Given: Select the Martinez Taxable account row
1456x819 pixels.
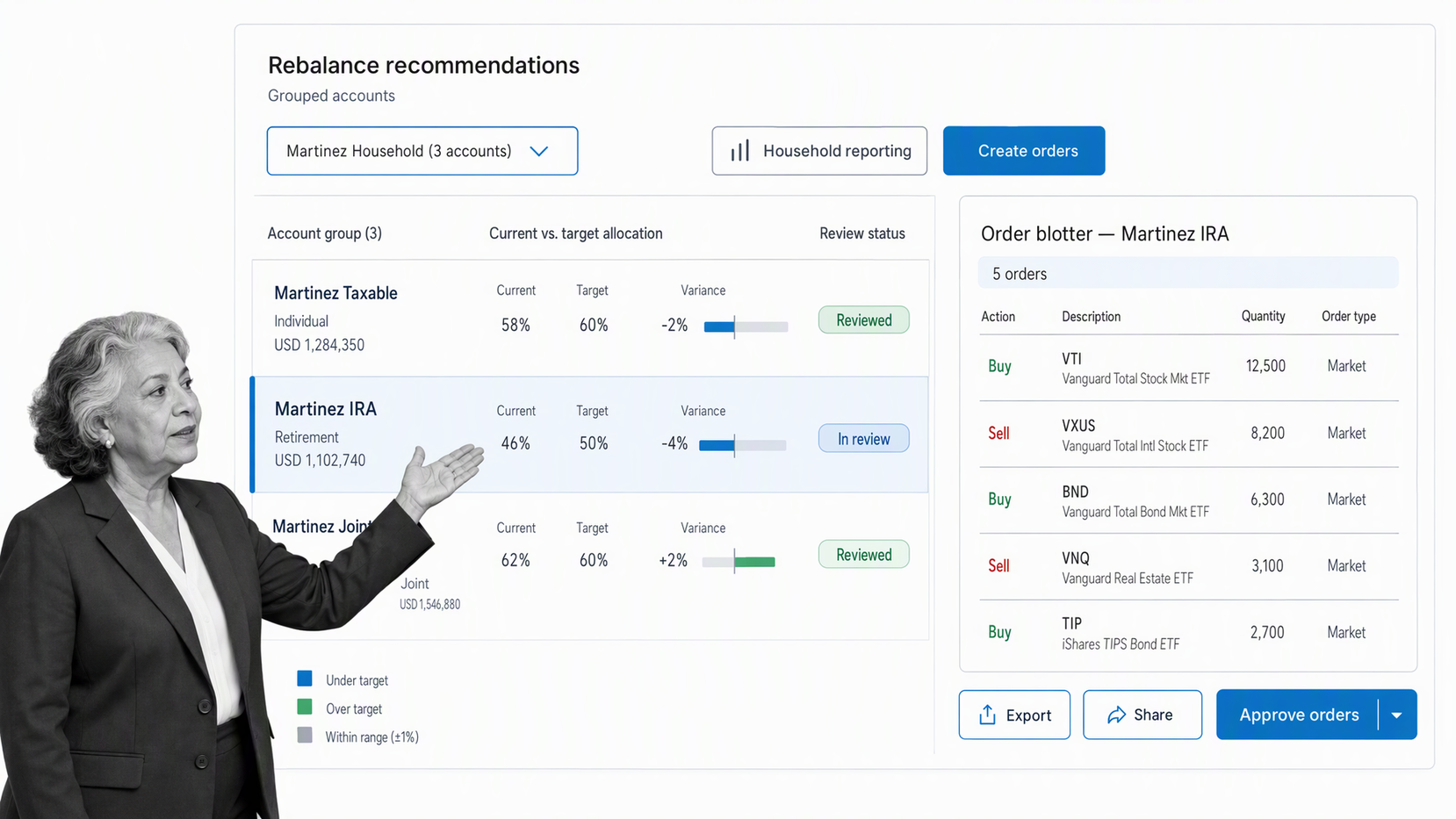Looking at the screenshot, I should point(590,319).
